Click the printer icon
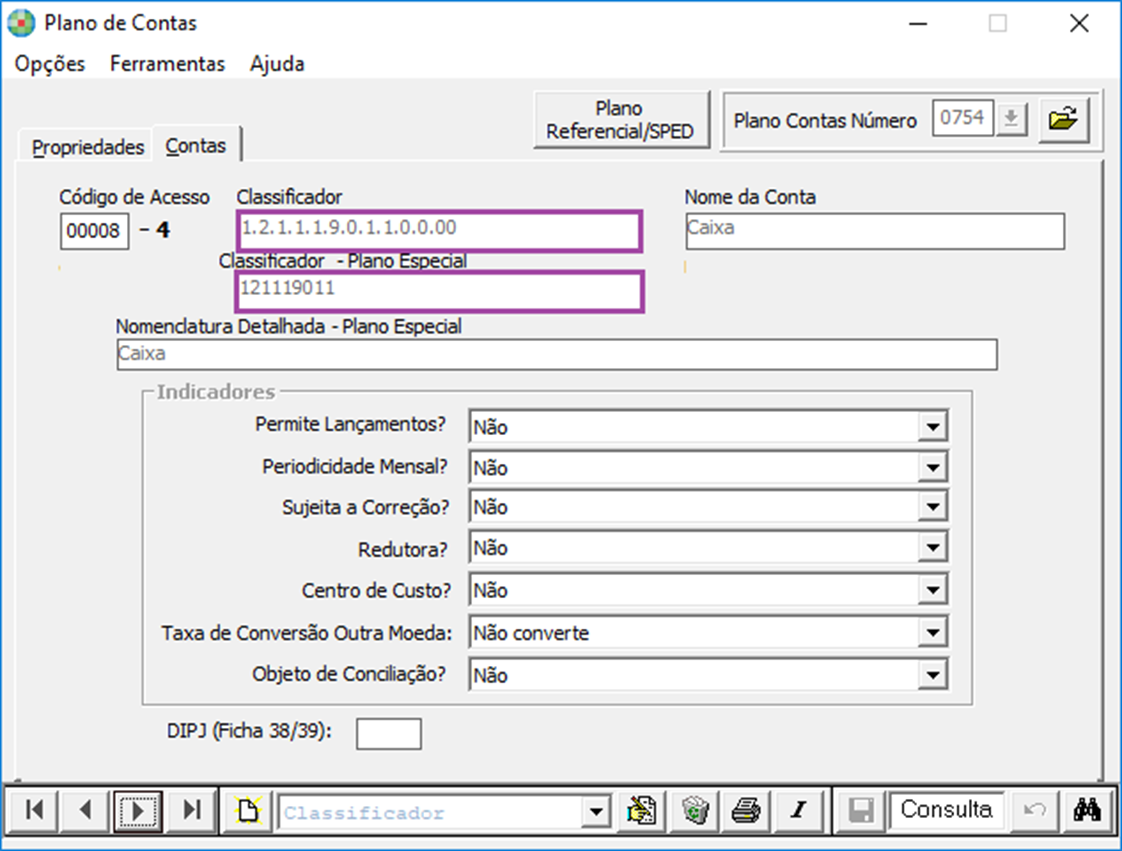Image resolution: width=1122 pixels, height=851 pixels. [746, 810]
